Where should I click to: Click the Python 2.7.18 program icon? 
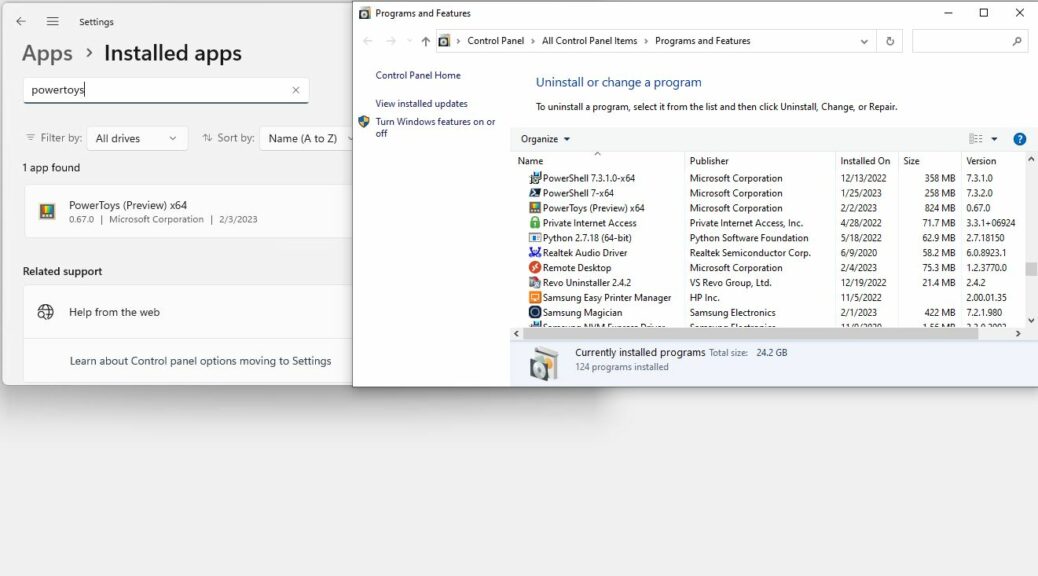coord(535,238)
